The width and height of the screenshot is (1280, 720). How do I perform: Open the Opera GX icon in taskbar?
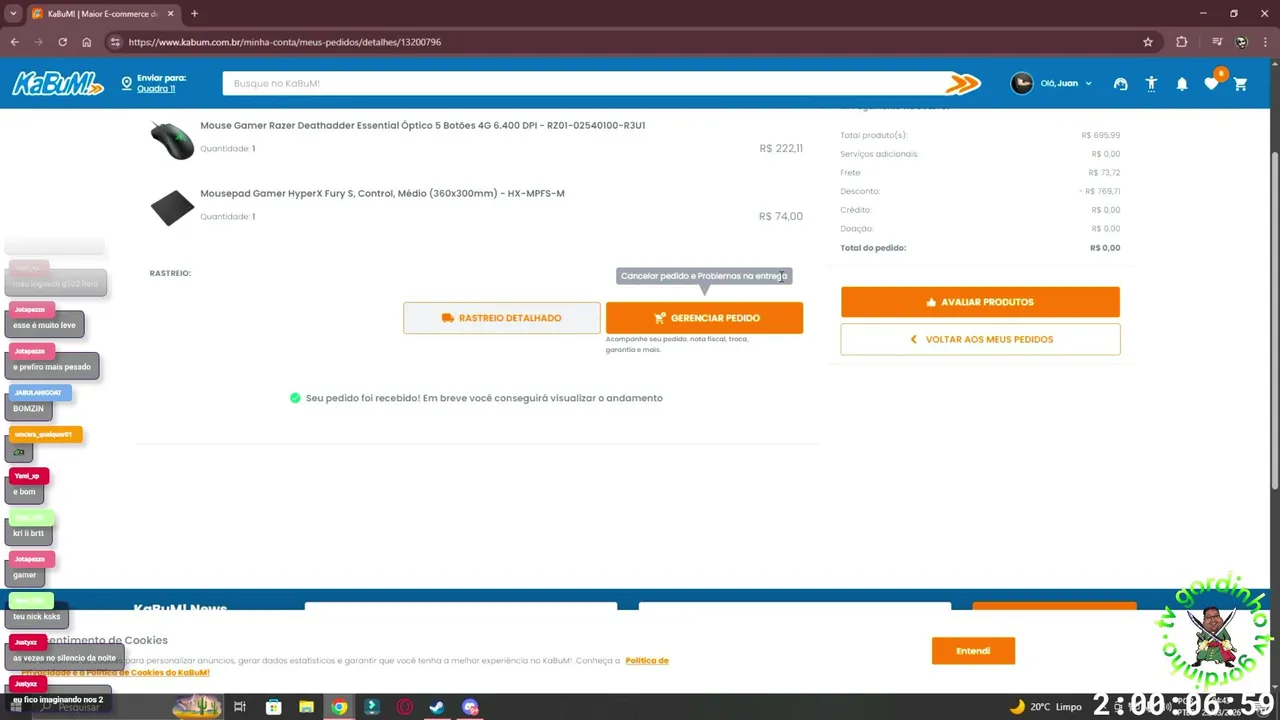[405, 707]
